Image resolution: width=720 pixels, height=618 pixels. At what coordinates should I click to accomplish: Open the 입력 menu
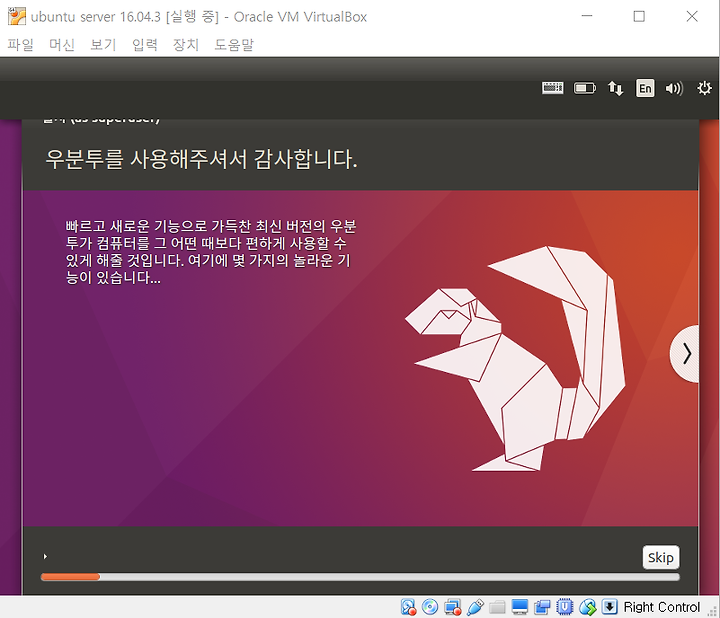[x=145, y=45]
